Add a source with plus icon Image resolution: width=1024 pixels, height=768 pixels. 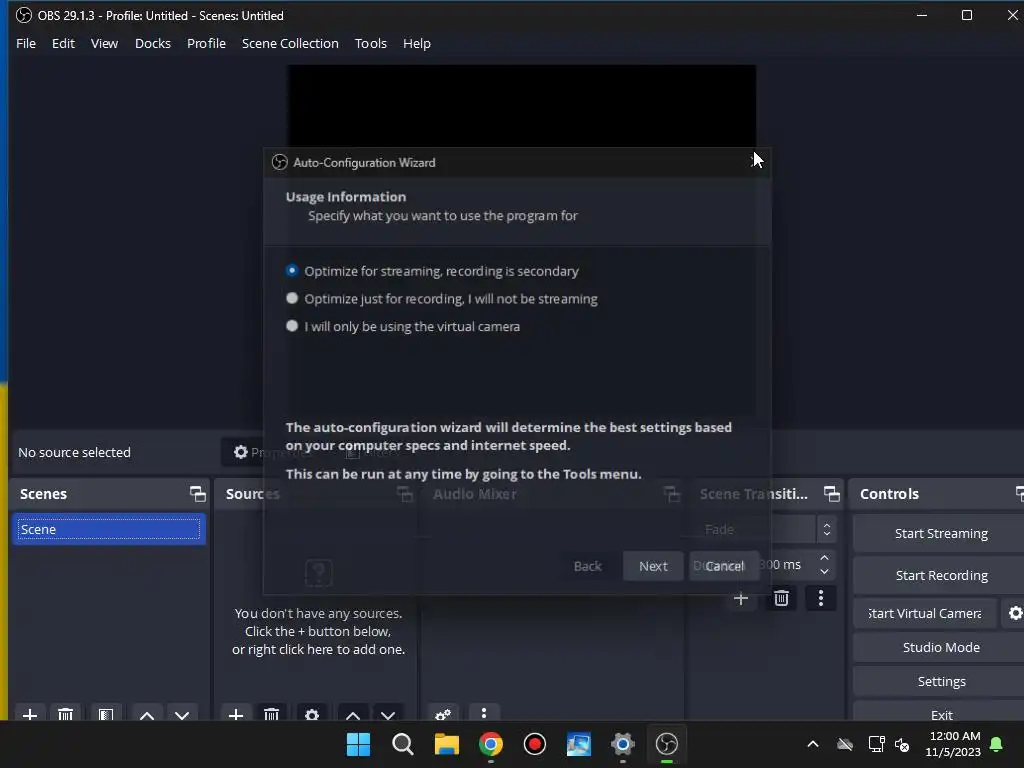click(236, 714)
